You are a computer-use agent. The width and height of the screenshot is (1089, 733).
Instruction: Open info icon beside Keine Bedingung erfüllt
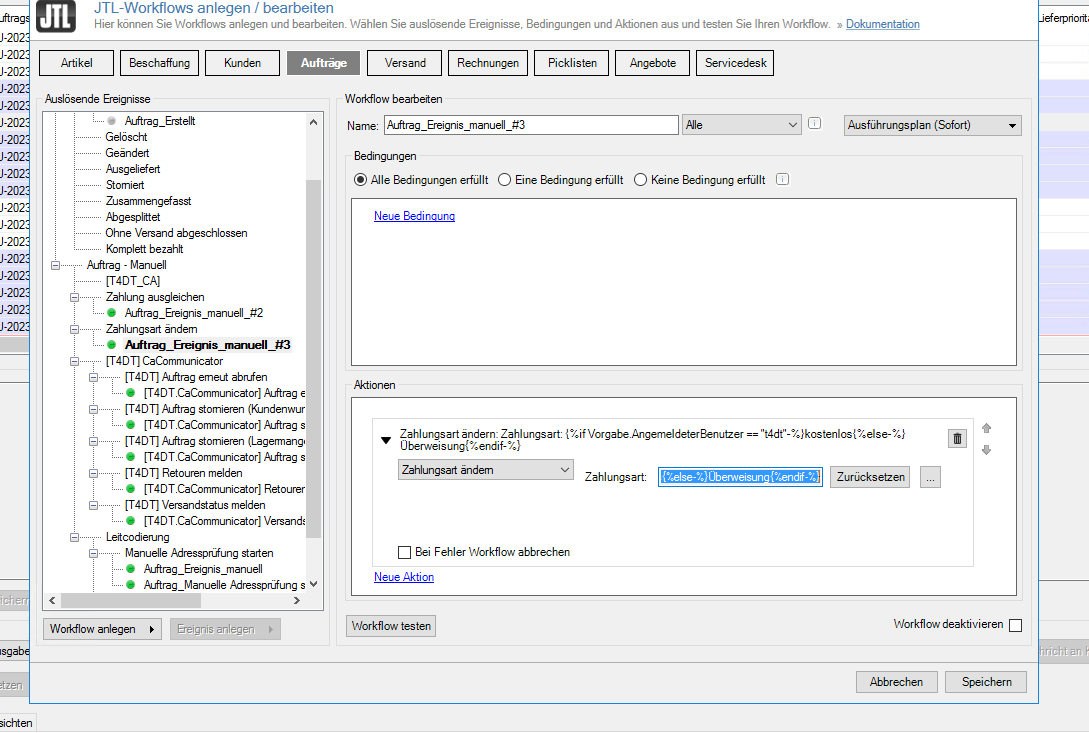[x=783, y=179]
